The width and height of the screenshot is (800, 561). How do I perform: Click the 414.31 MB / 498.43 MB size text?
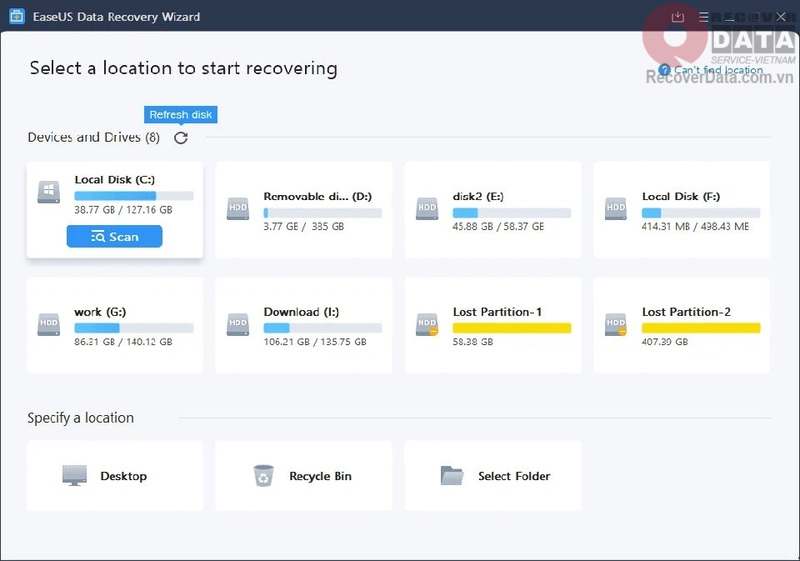click(695, 226)
